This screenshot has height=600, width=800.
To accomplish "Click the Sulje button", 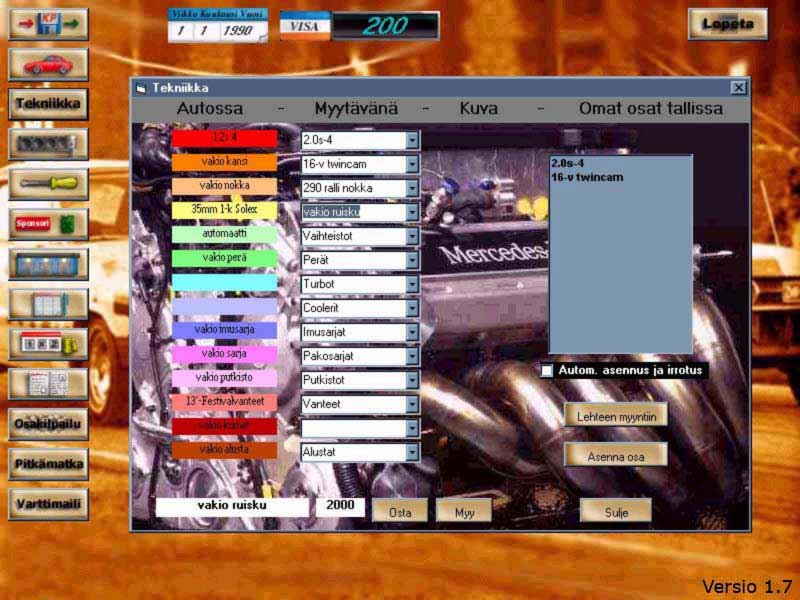I will [616, 511].
